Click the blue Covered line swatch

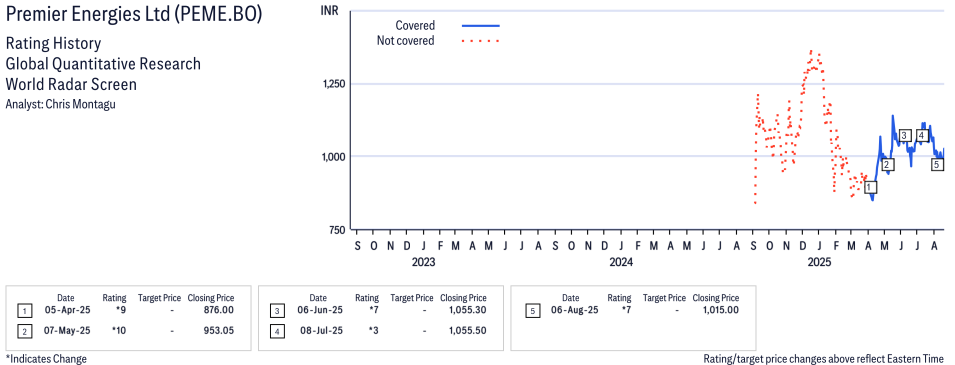(481, 26)
